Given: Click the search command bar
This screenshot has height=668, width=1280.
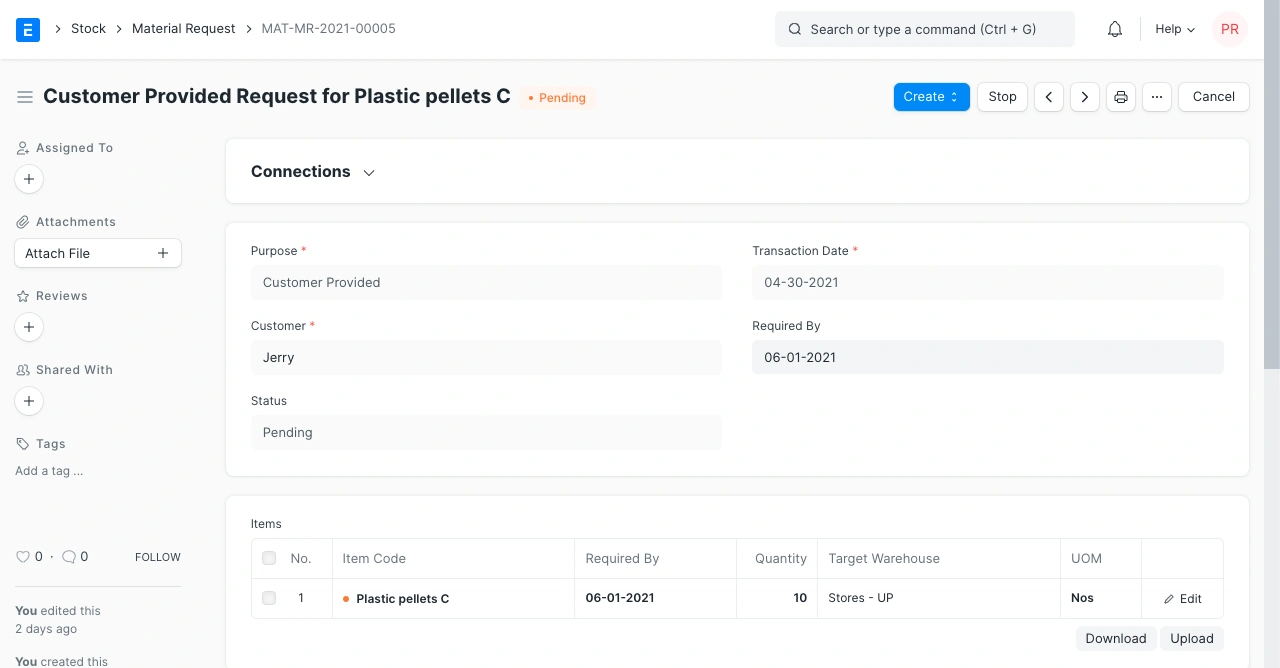Looking at the screenshot, I should pos(924,29).
